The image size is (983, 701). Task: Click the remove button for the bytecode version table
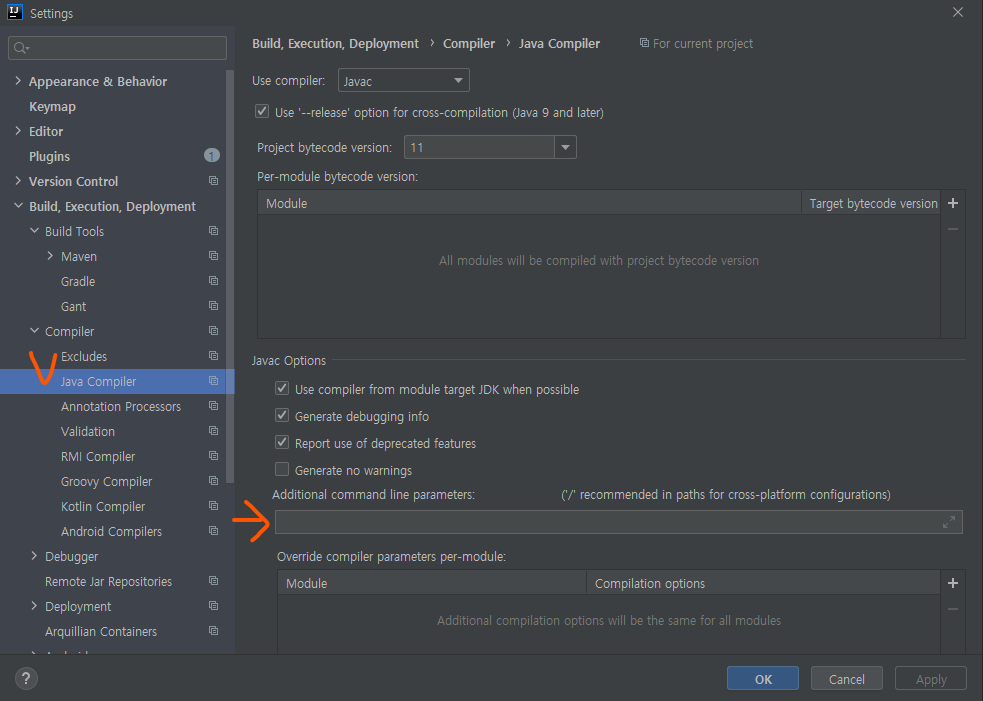(953, 229)
